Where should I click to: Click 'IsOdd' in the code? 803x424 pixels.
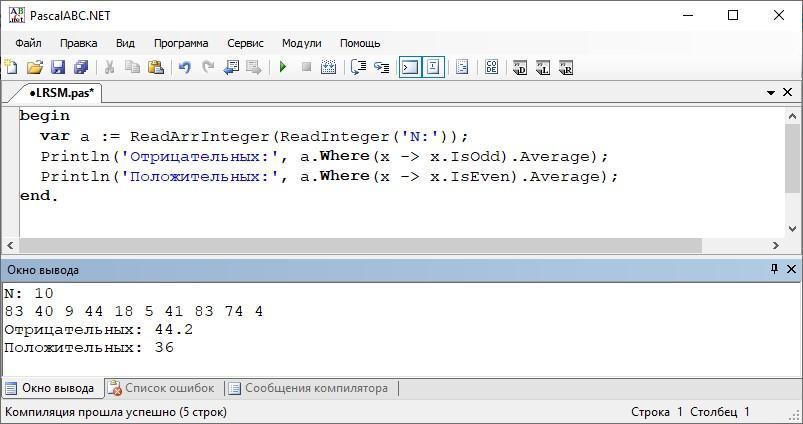[x=475, y=156]
